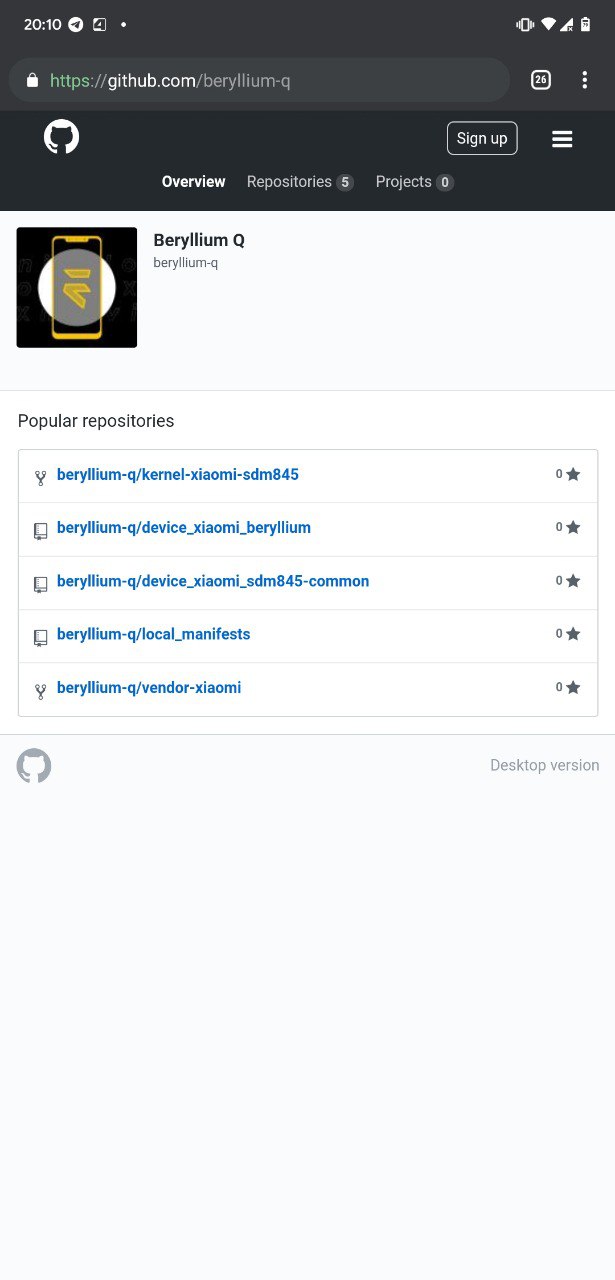
Task: Click the footer GitHub logo
Action: [x=34, y=766]
